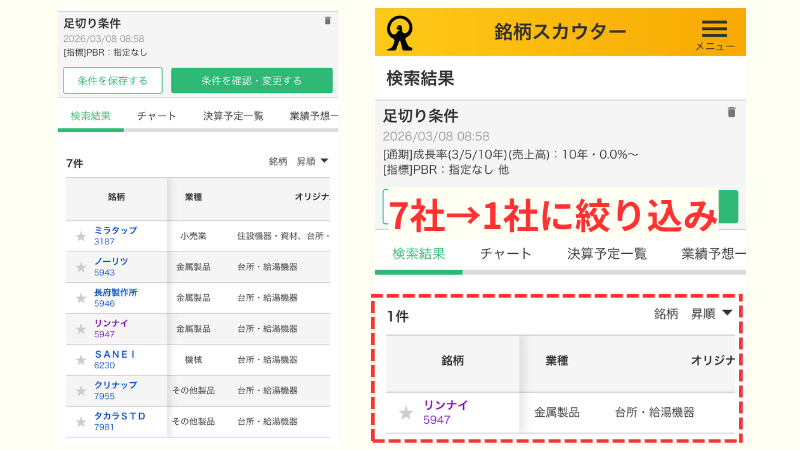800x450 pixels.
Task: Tap the 銘柄スカウター logo icon
Action: [x=399, y=33]
